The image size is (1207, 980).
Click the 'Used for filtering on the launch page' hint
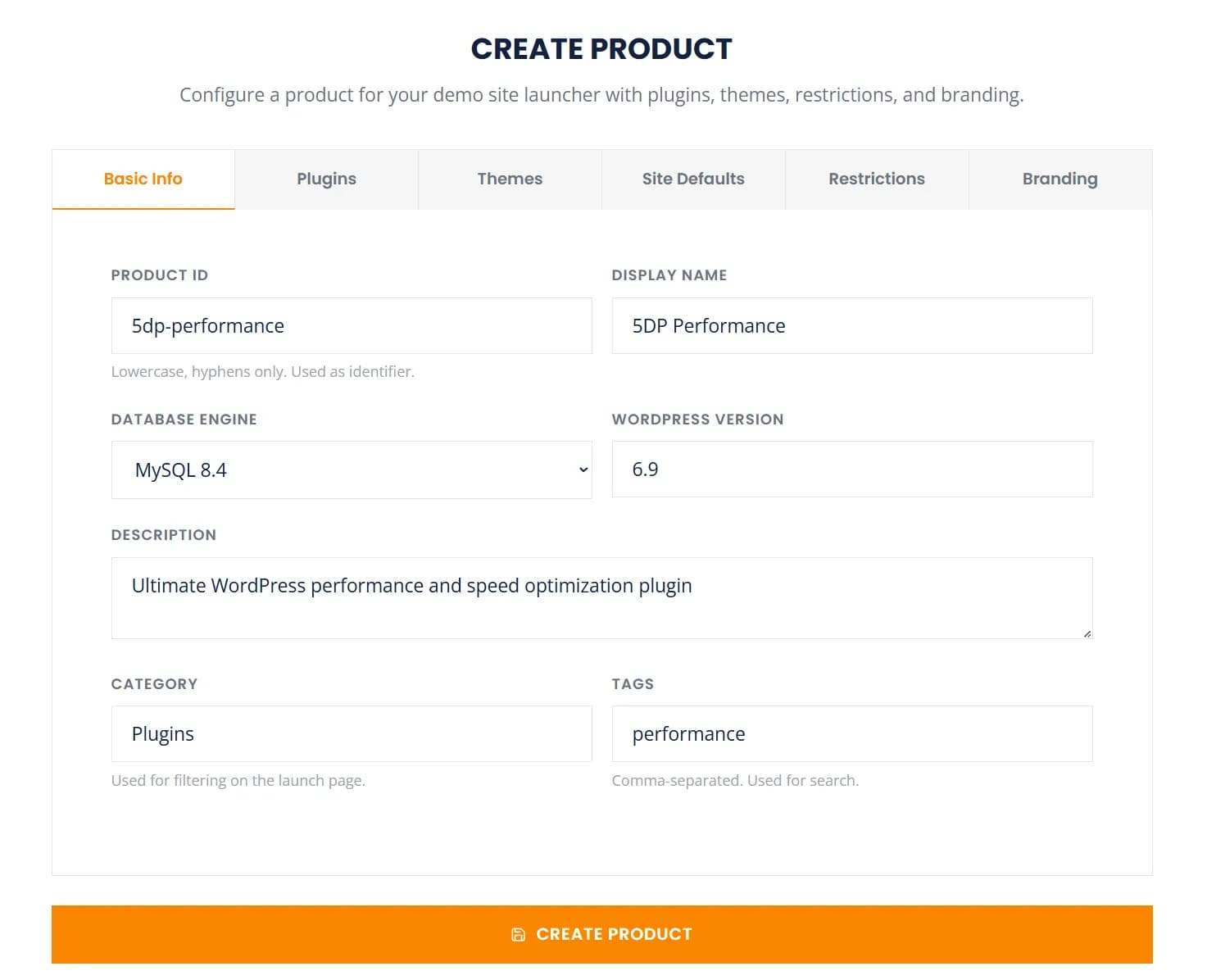pyautogui.click(x=238, y=780)
